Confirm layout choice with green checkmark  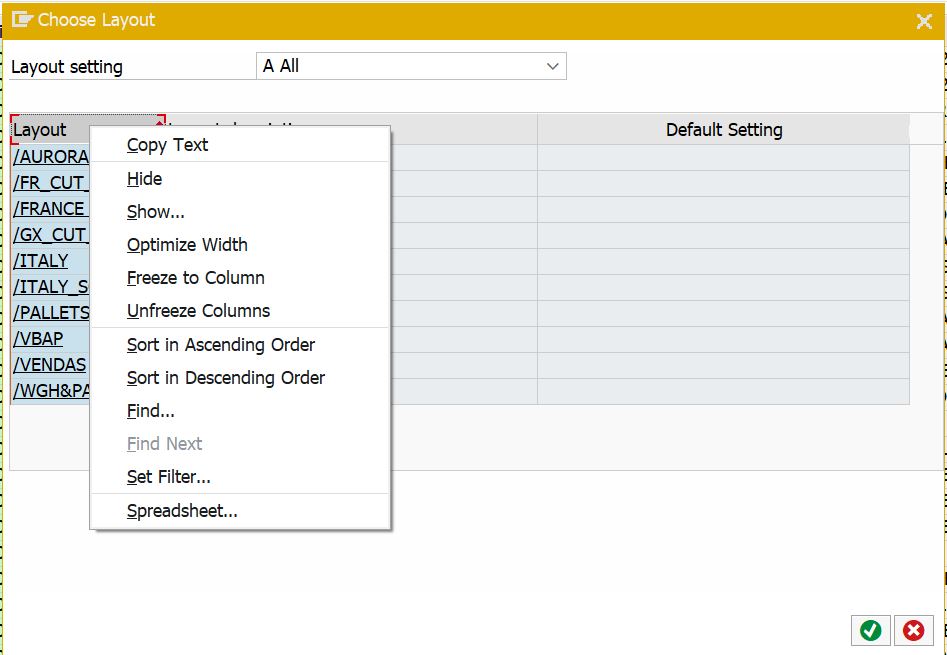870,630
